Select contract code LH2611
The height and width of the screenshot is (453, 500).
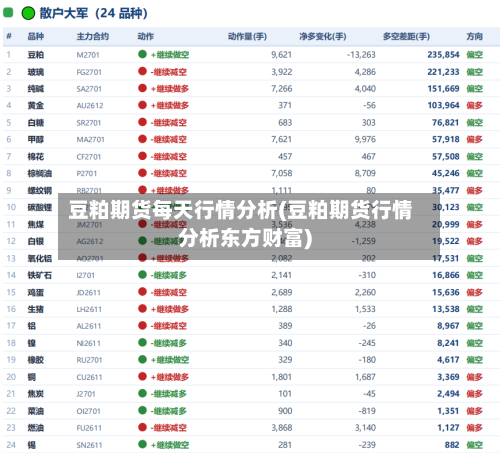click(89, 309)
